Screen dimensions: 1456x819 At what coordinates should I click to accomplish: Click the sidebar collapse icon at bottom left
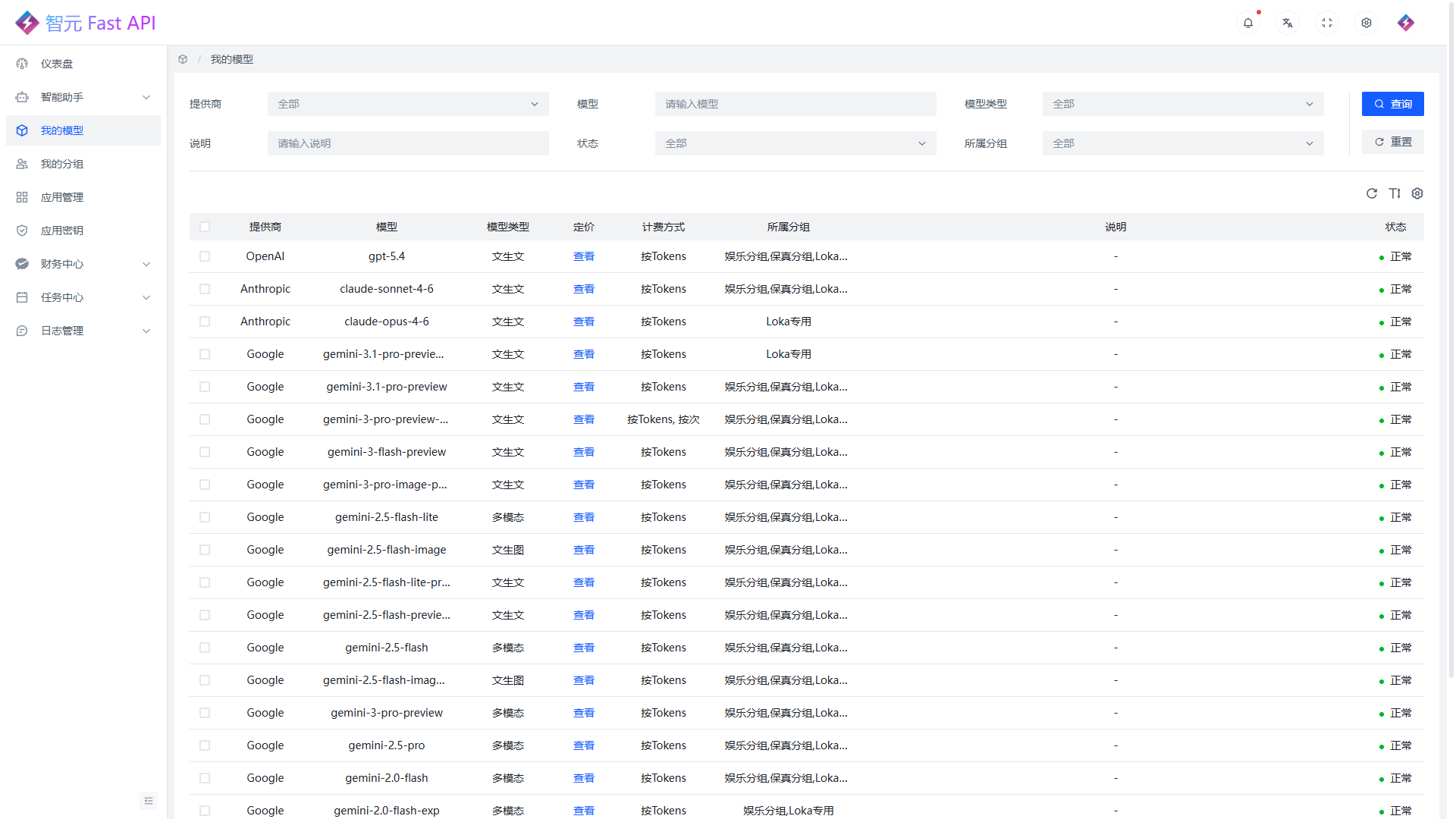(x=149, y=801)
